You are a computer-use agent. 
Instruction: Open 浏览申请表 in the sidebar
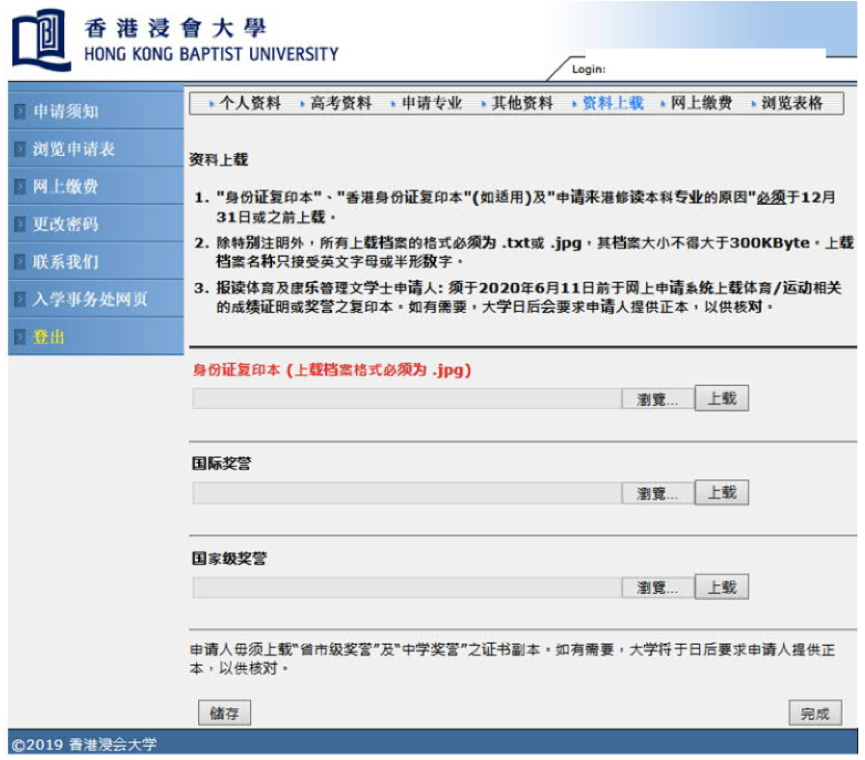tap(74, 149)
